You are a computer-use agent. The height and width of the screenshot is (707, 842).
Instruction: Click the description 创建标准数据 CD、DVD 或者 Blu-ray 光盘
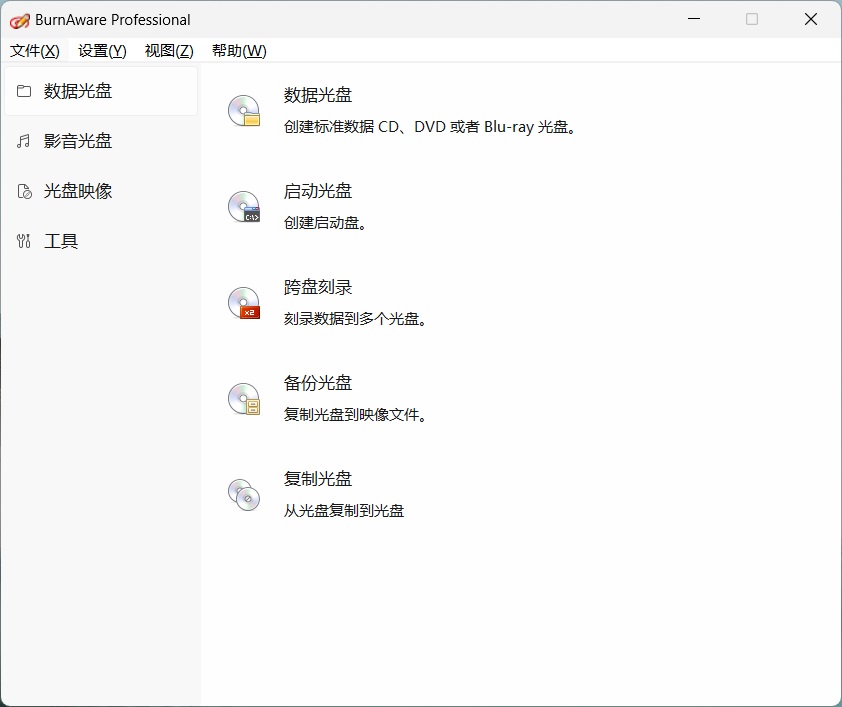(x=430, y=127)
